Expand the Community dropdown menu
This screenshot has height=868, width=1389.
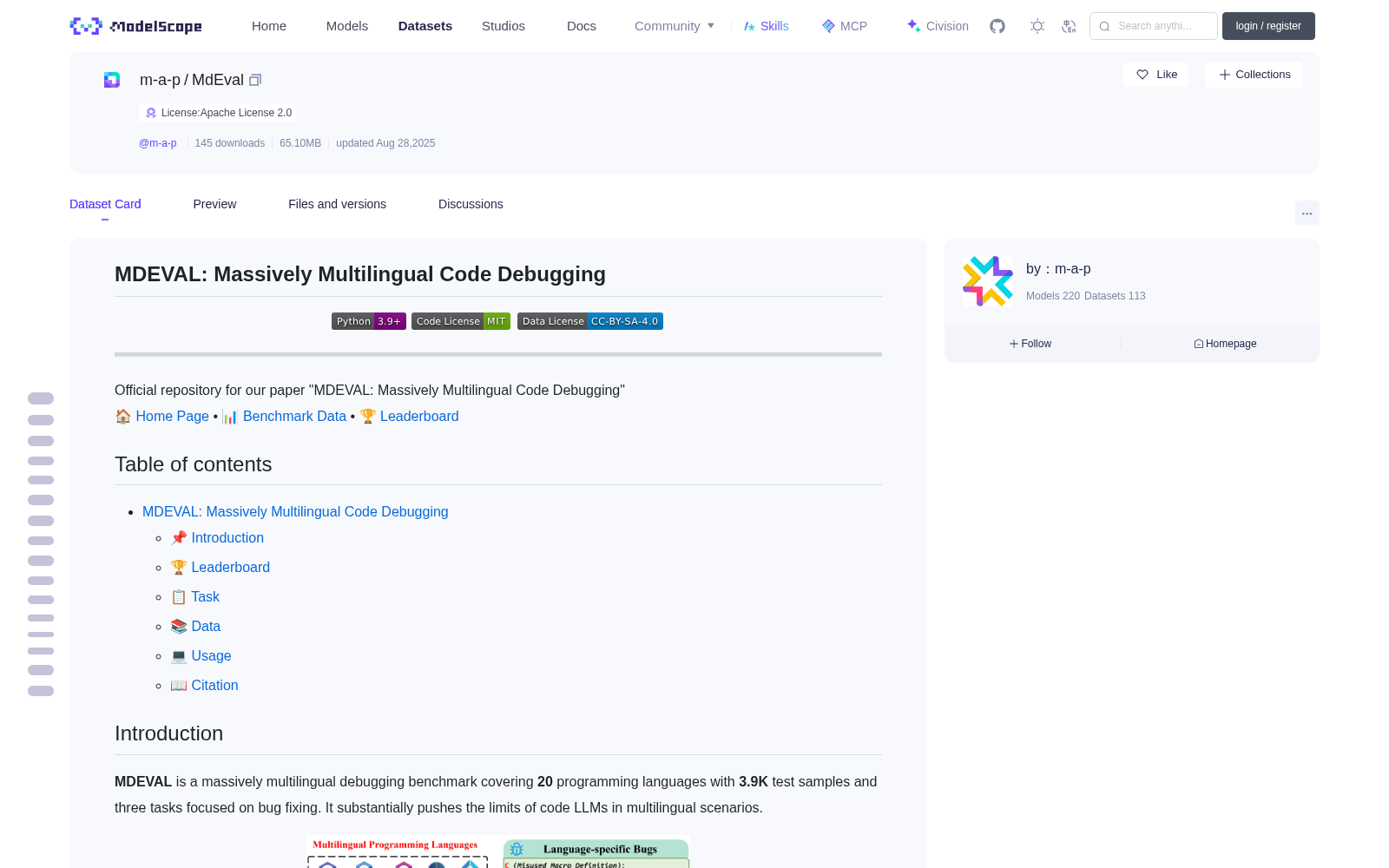pos(675,26)
